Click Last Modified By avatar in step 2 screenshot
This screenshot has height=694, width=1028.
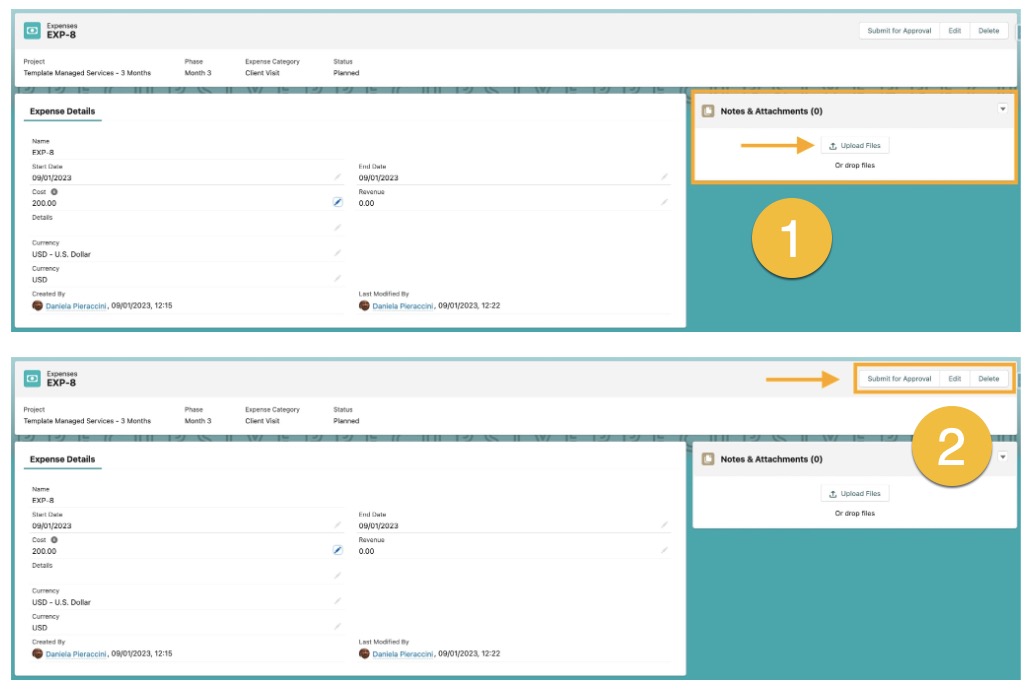point(364,653)
